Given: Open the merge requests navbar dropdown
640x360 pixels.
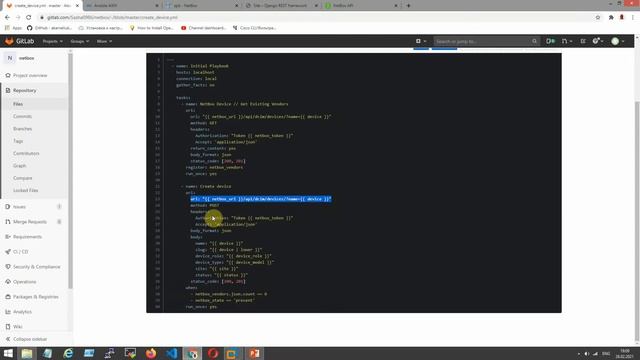Looking at the screenshot, I should coord(567,41).
